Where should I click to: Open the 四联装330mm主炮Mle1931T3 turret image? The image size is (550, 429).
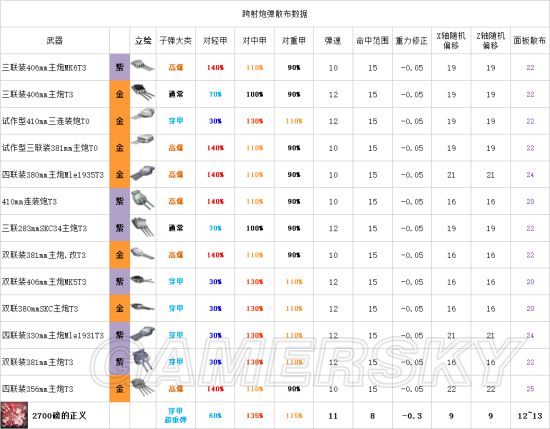point(143,334)
